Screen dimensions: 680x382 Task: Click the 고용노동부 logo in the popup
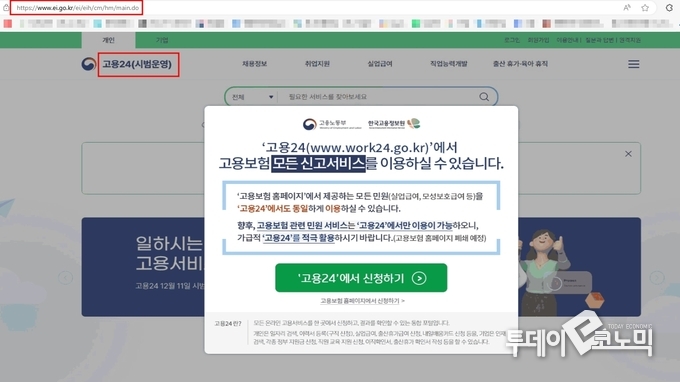click(x=332, y=124)
